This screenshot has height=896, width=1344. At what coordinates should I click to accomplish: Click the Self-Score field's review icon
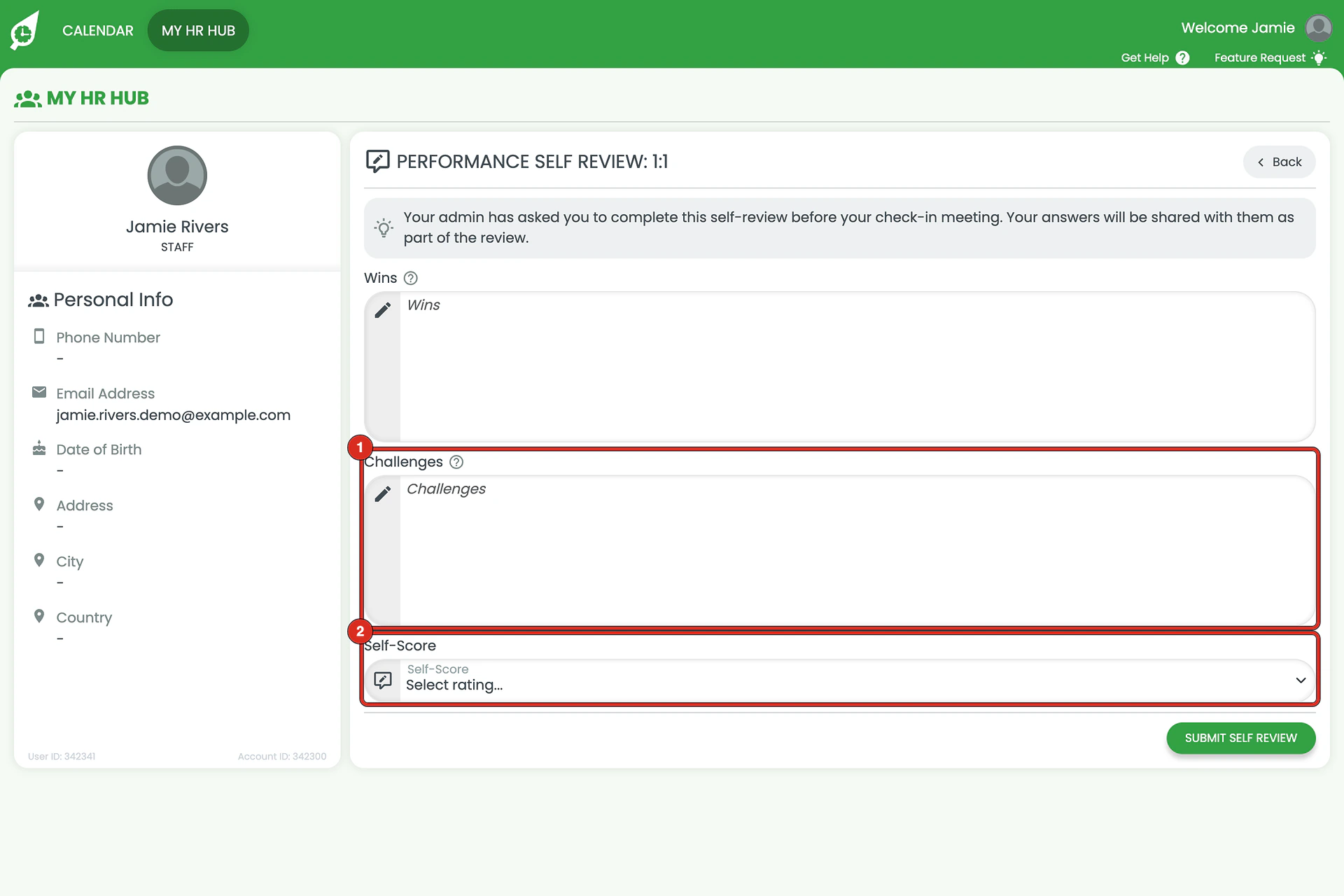tap(383, 680)
